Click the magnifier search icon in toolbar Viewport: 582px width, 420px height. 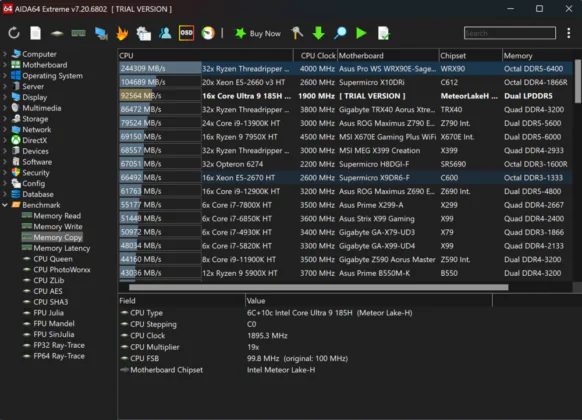tap(340, 33)
